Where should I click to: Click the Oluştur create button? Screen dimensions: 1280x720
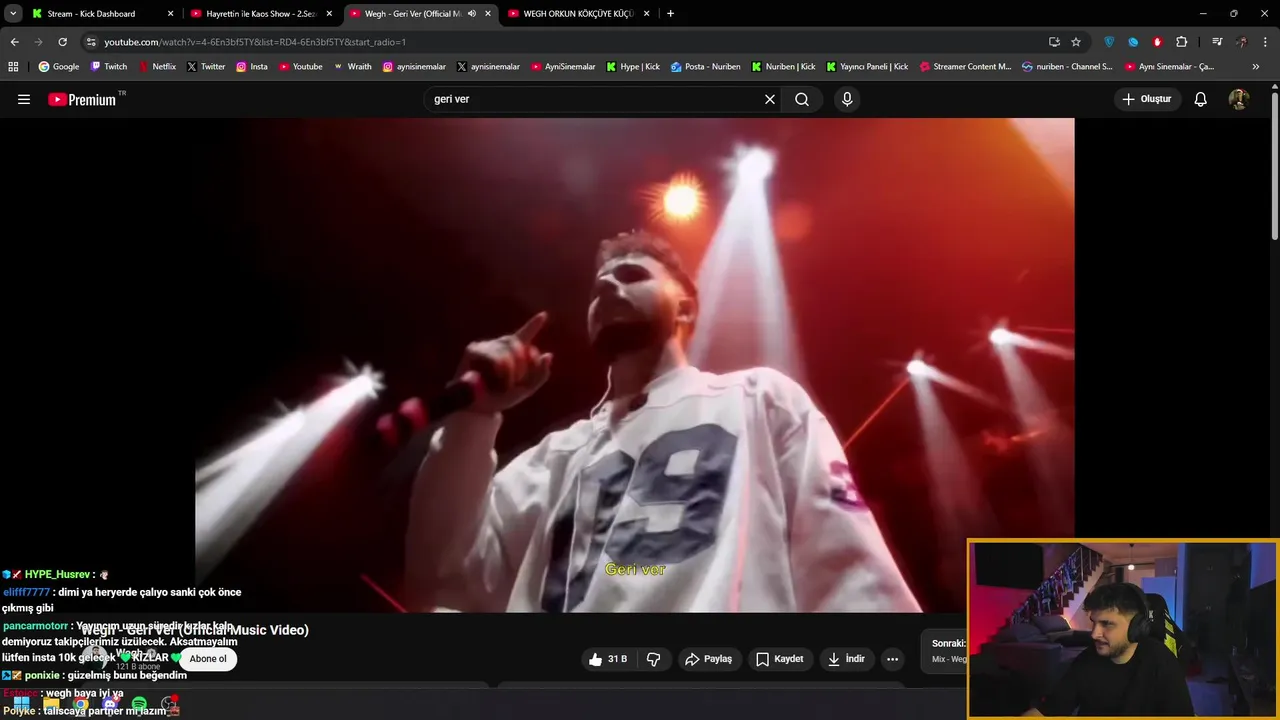(x=1148, y=99)
